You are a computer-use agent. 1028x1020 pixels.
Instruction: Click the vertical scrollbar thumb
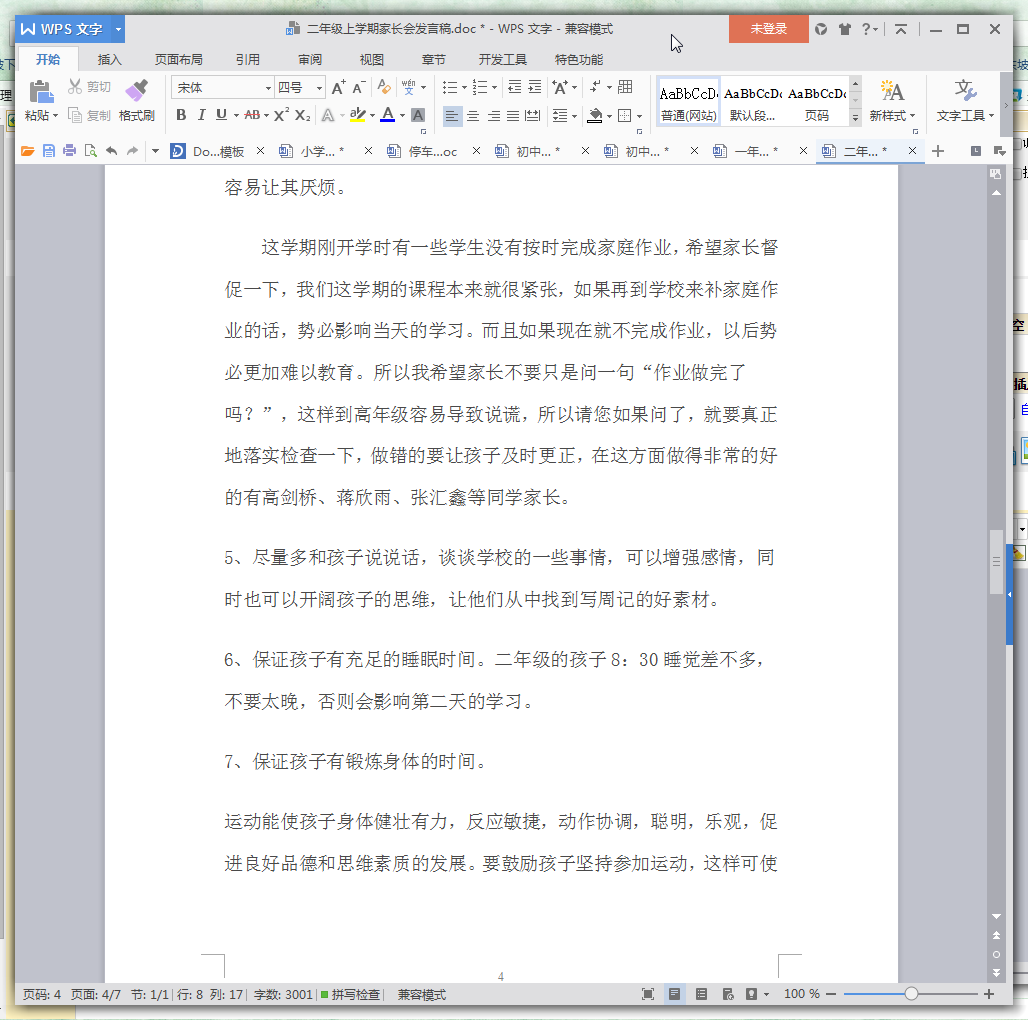[x=996, y=561]
